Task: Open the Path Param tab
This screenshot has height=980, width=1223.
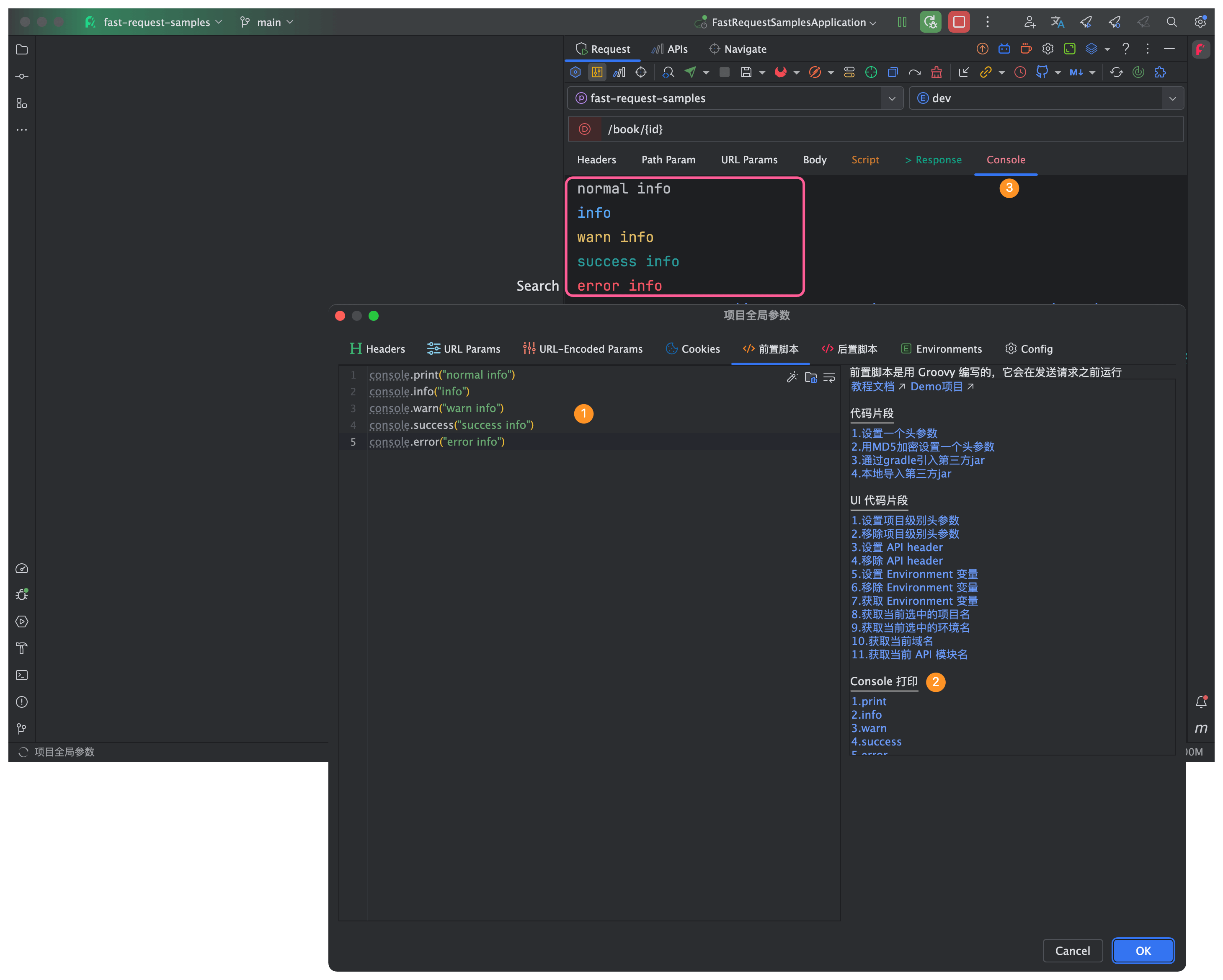Action: point(668,160)
